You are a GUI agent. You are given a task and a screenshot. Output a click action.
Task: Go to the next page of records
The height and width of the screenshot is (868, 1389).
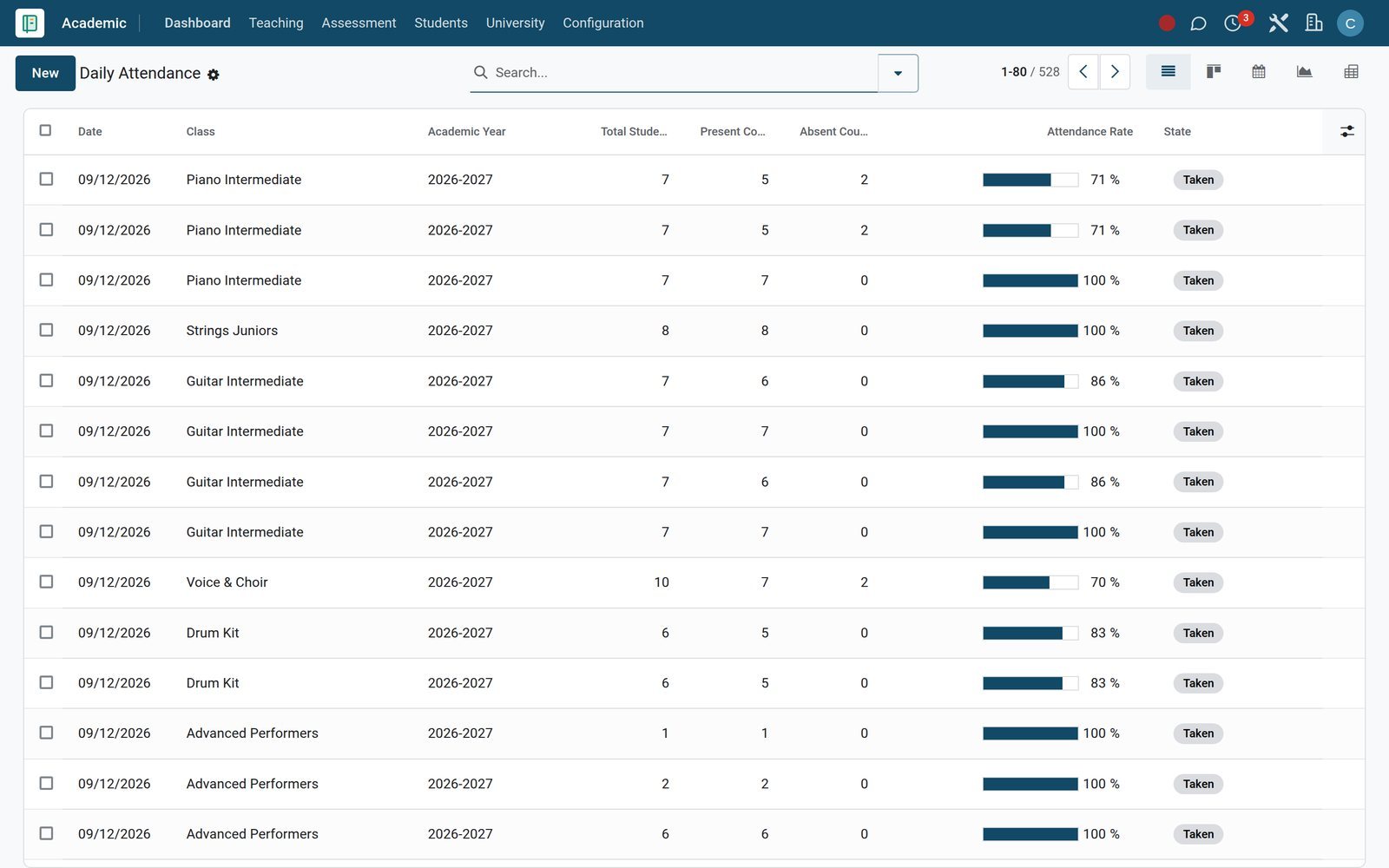pyautogui.click(x=1115, y=72)
